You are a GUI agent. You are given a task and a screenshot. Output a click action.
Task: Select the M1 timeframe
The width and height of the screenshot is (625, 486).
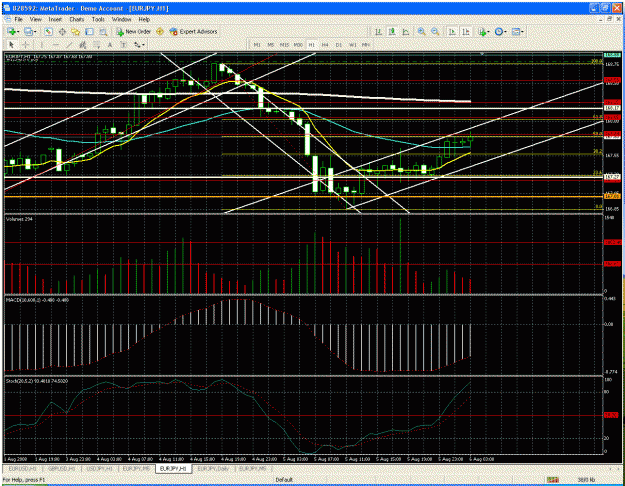coord(257,45)
